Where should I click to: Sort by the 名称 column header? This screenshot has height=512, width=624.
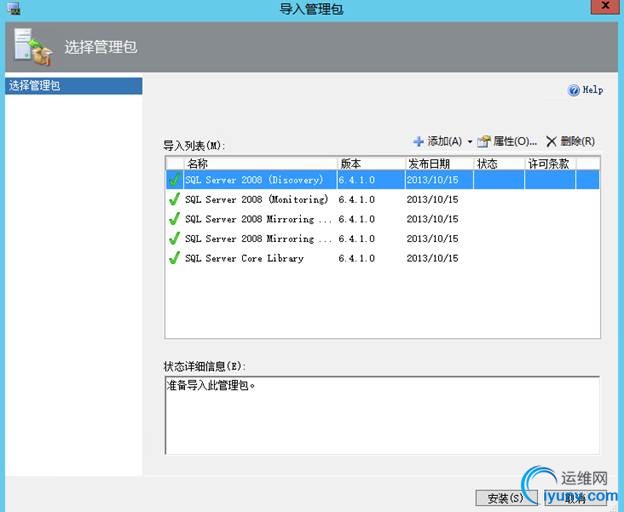click(x=261, y=164)
